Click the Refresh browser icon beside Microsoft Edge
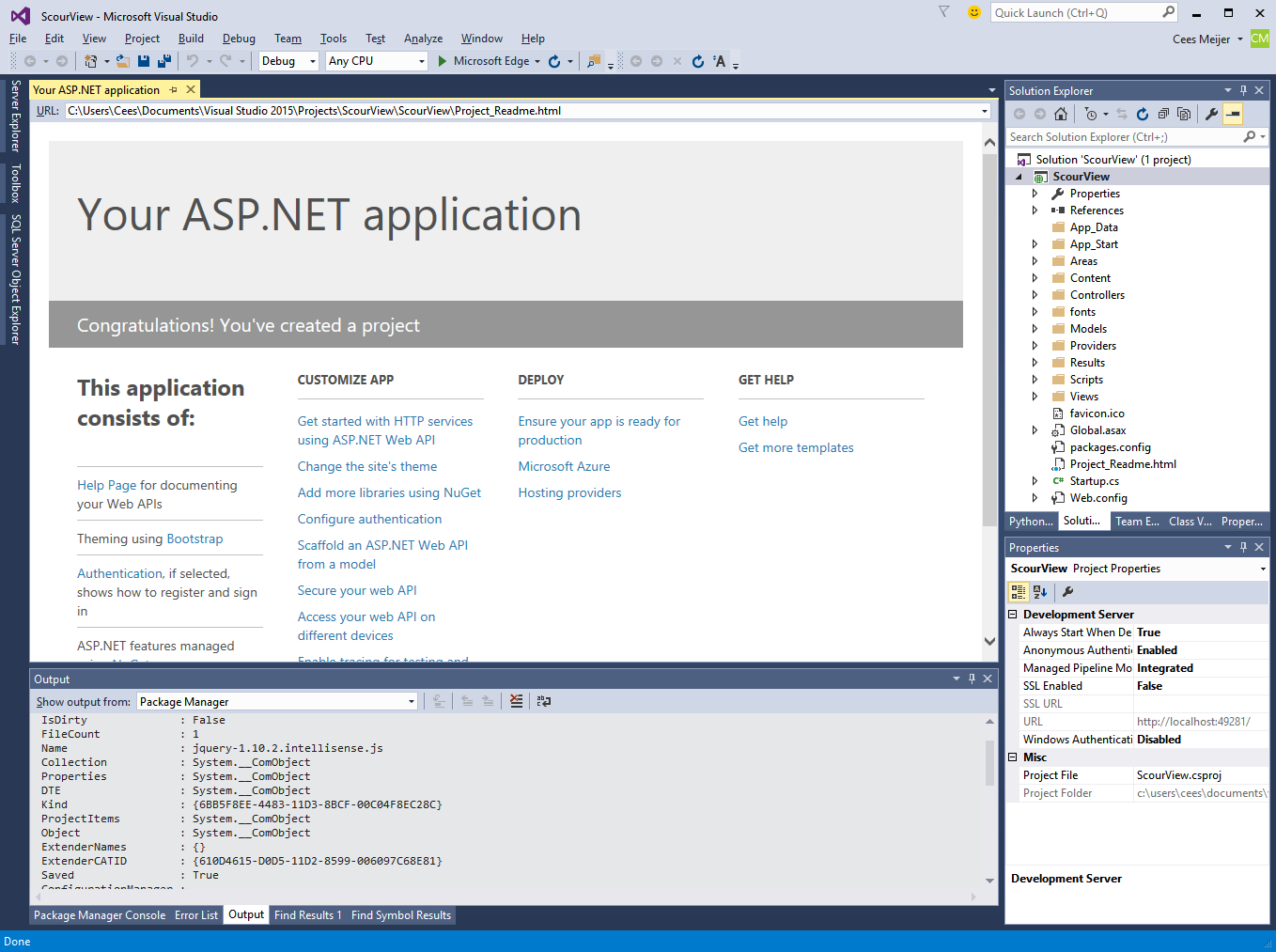Screen dimensions: 1276x952 click(x=554, y=61)
